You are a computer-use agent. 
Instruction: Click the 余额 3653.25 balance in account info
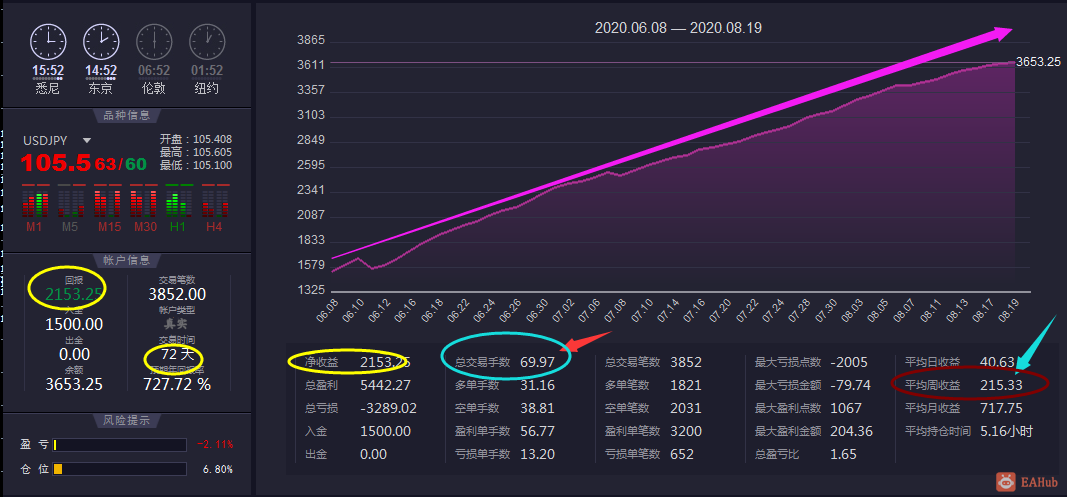(74, 384)
